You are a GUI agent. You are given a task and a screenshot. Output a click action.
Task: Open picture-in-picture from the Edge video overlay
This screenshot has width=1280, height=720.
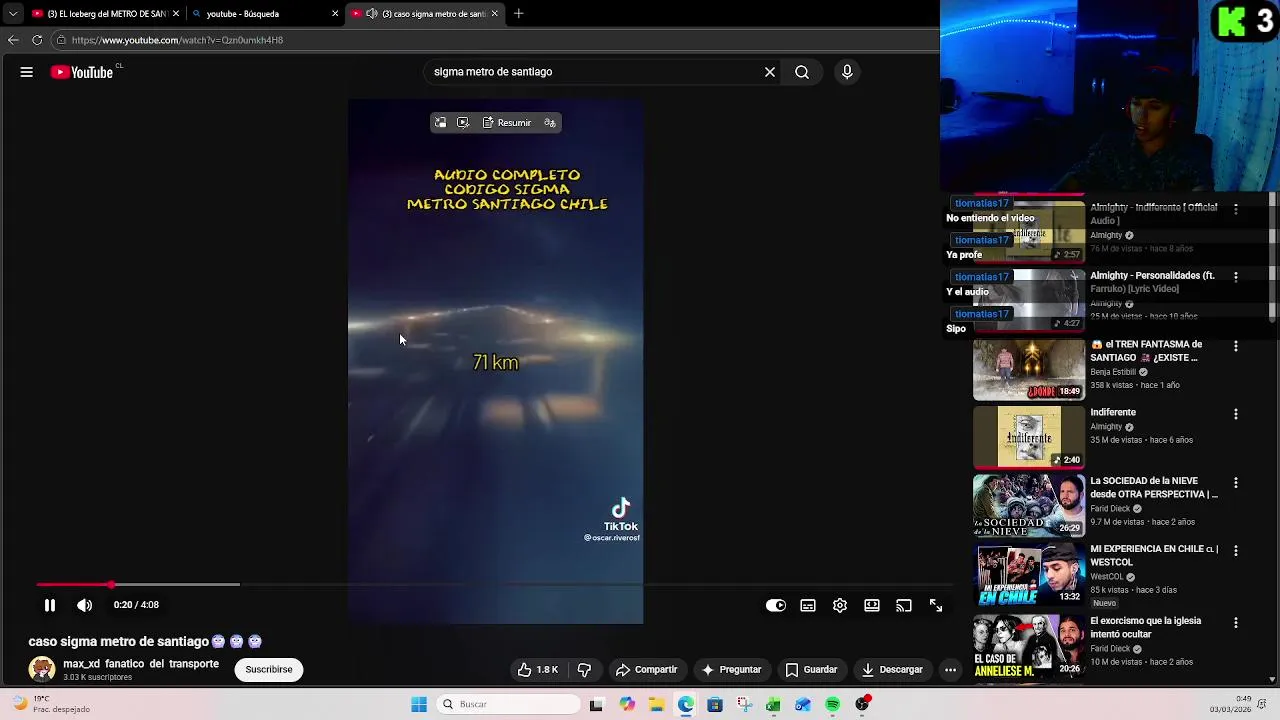tap(440, 123)
